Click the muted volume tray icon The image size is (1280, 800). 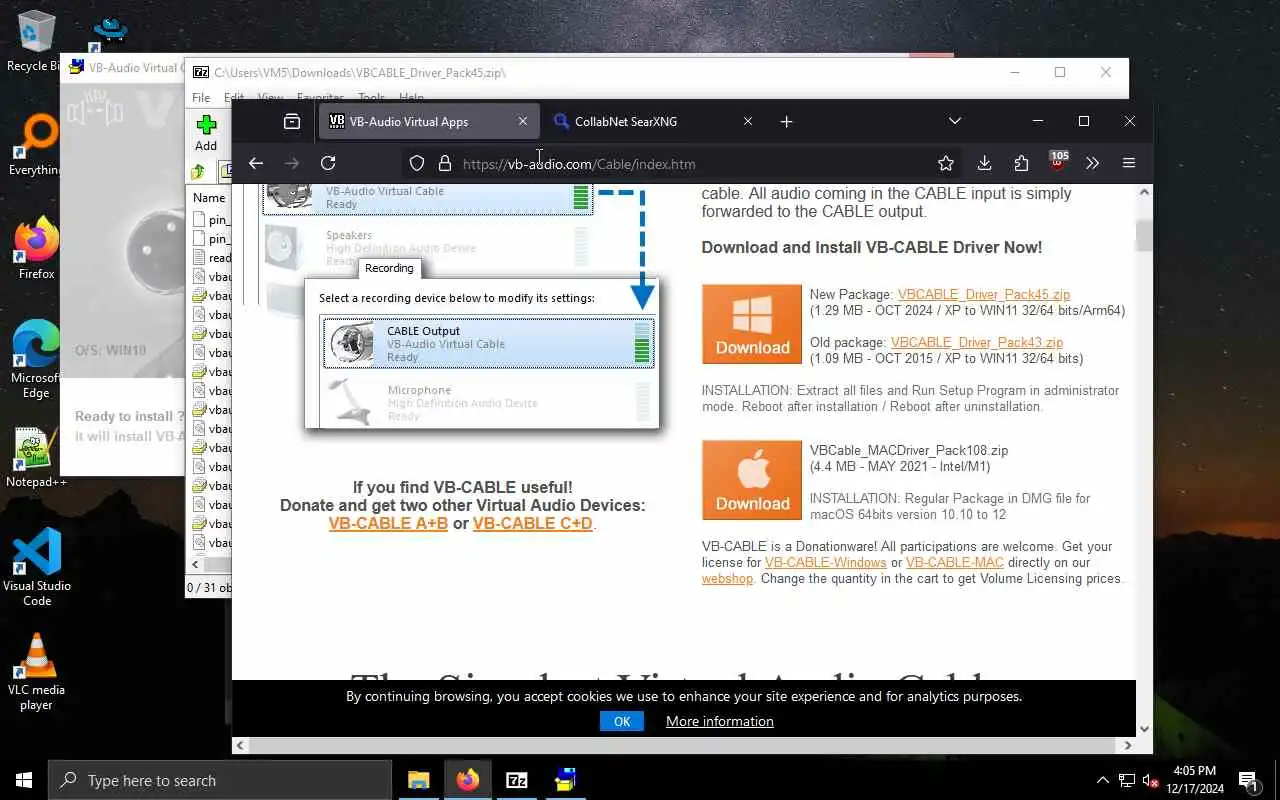(1151, 780)
